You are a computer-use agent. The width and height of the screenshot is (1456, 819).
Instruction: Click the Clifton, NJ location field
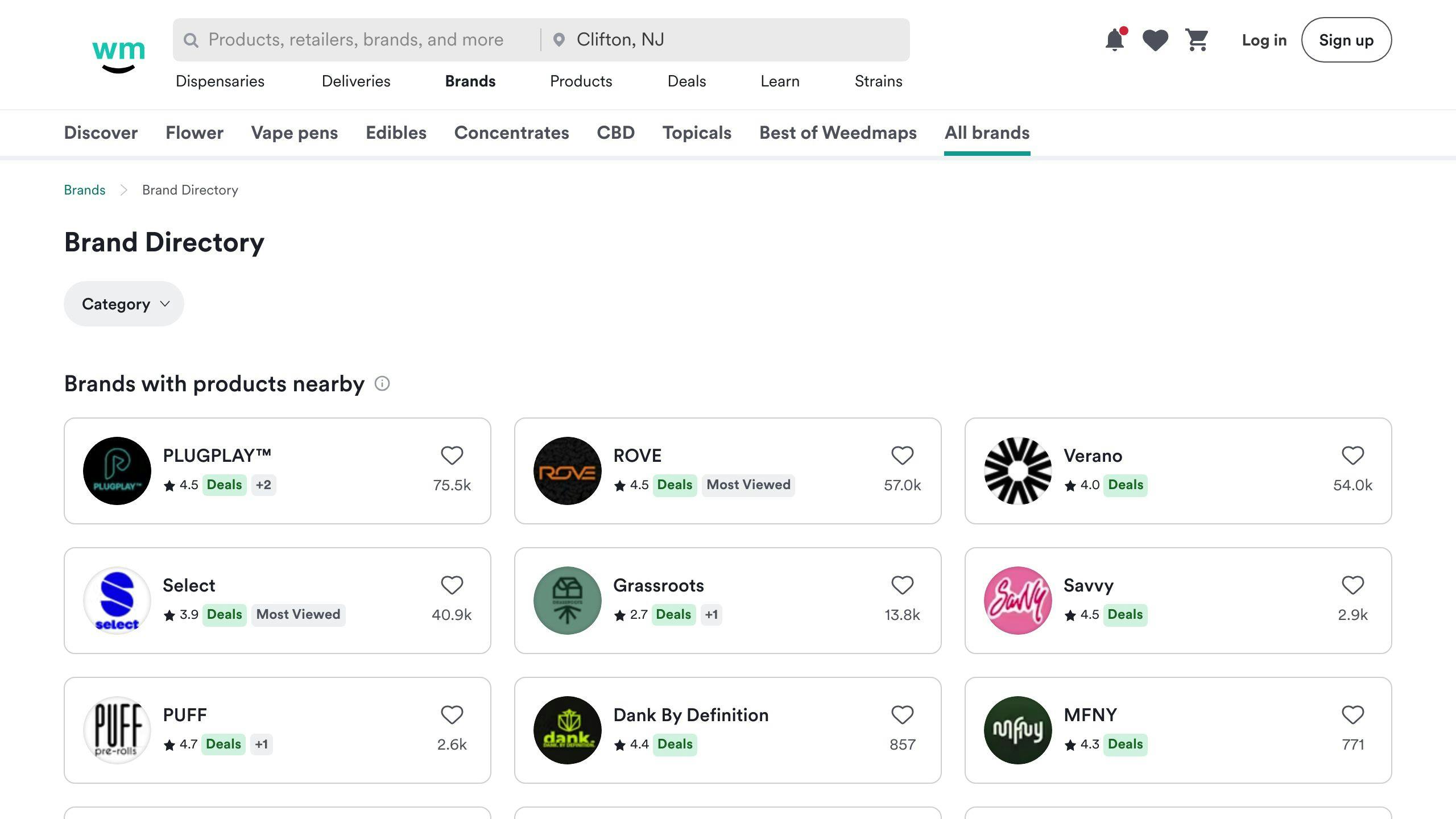725,40
